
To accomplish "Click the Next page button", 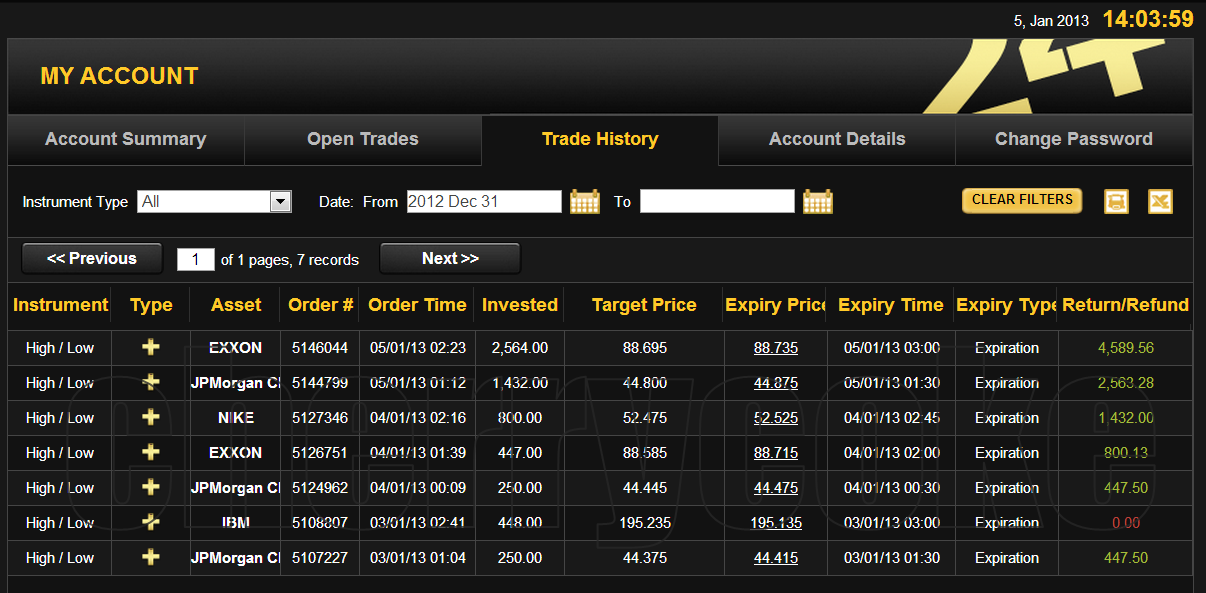I will point(450,258).
